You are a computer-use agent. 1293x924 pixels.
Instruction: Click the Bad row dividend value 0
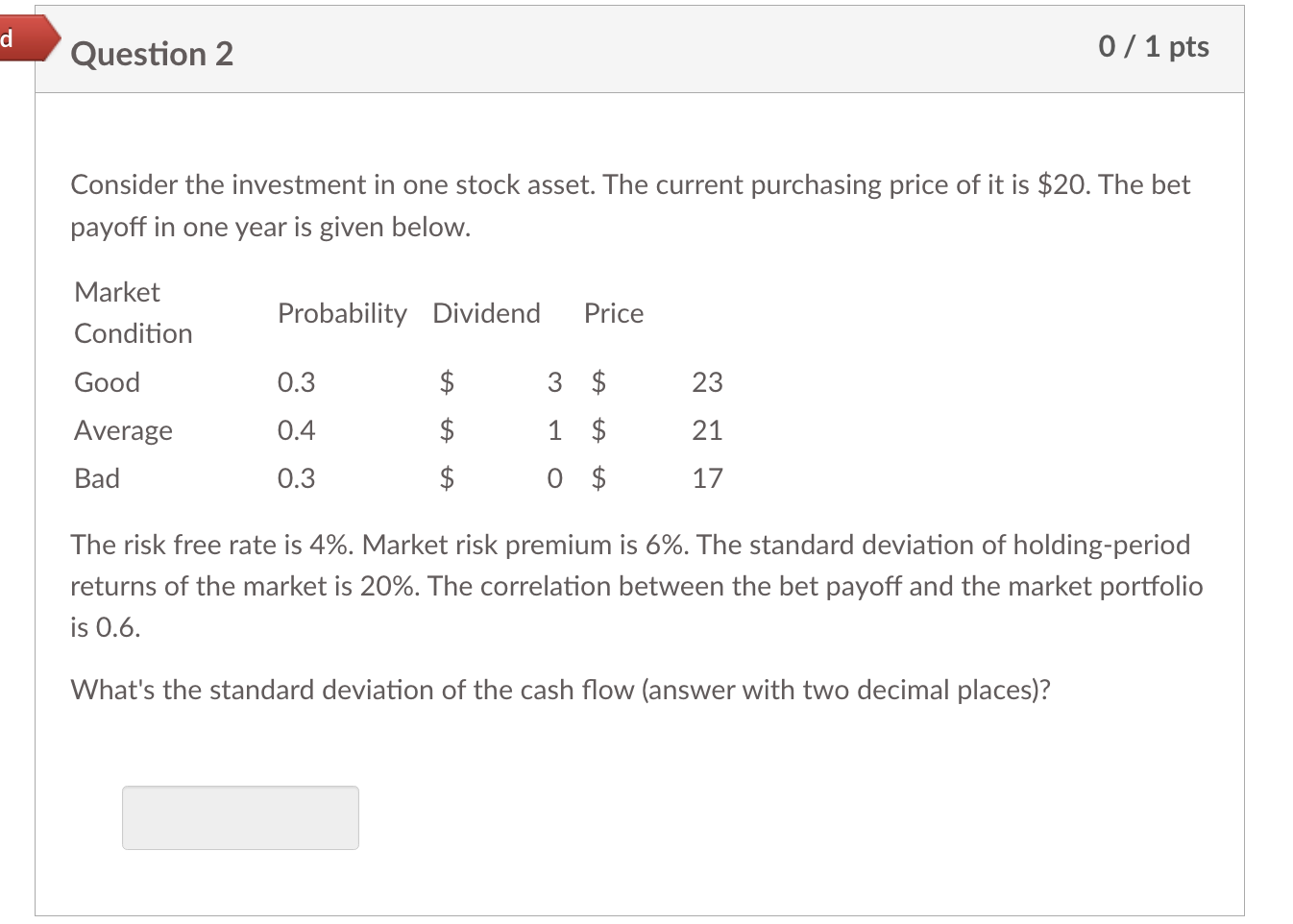click(554, 478)
